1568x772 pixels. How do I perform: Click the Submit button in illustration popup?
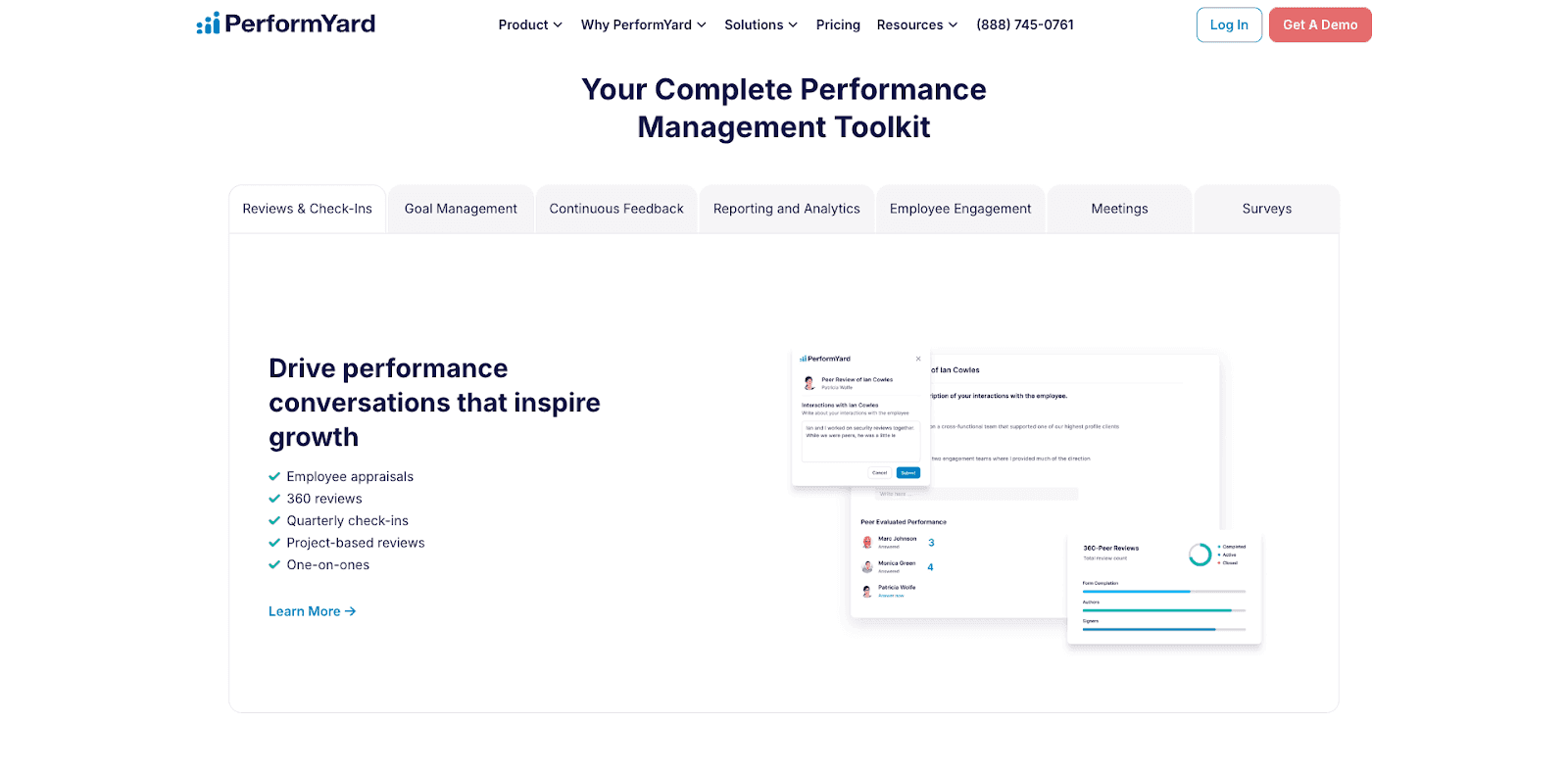[x=908, y=472]
